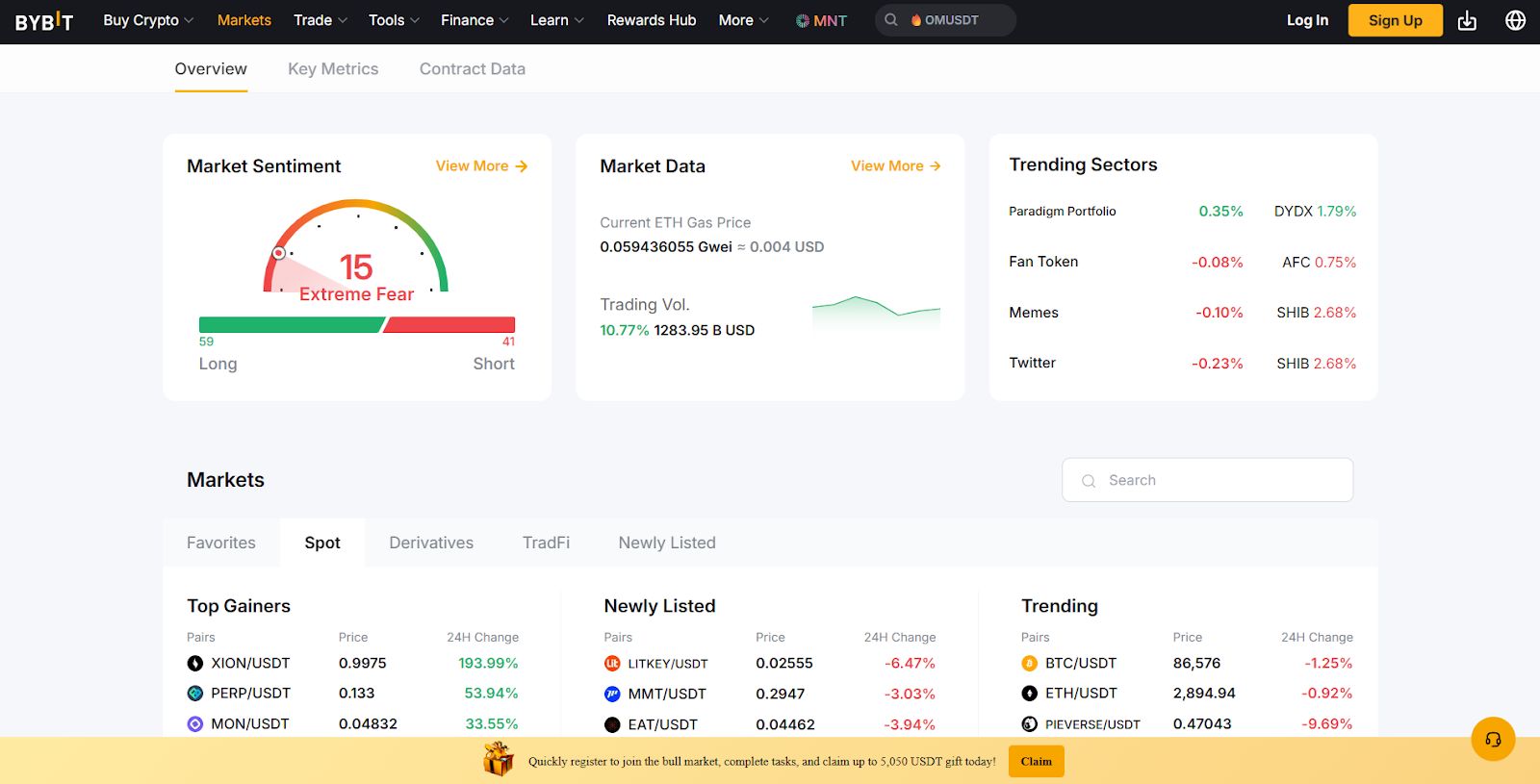The height and width of the screenshot is (784, 1540).
Task: Click the MNT token icon
Action: 803,20
